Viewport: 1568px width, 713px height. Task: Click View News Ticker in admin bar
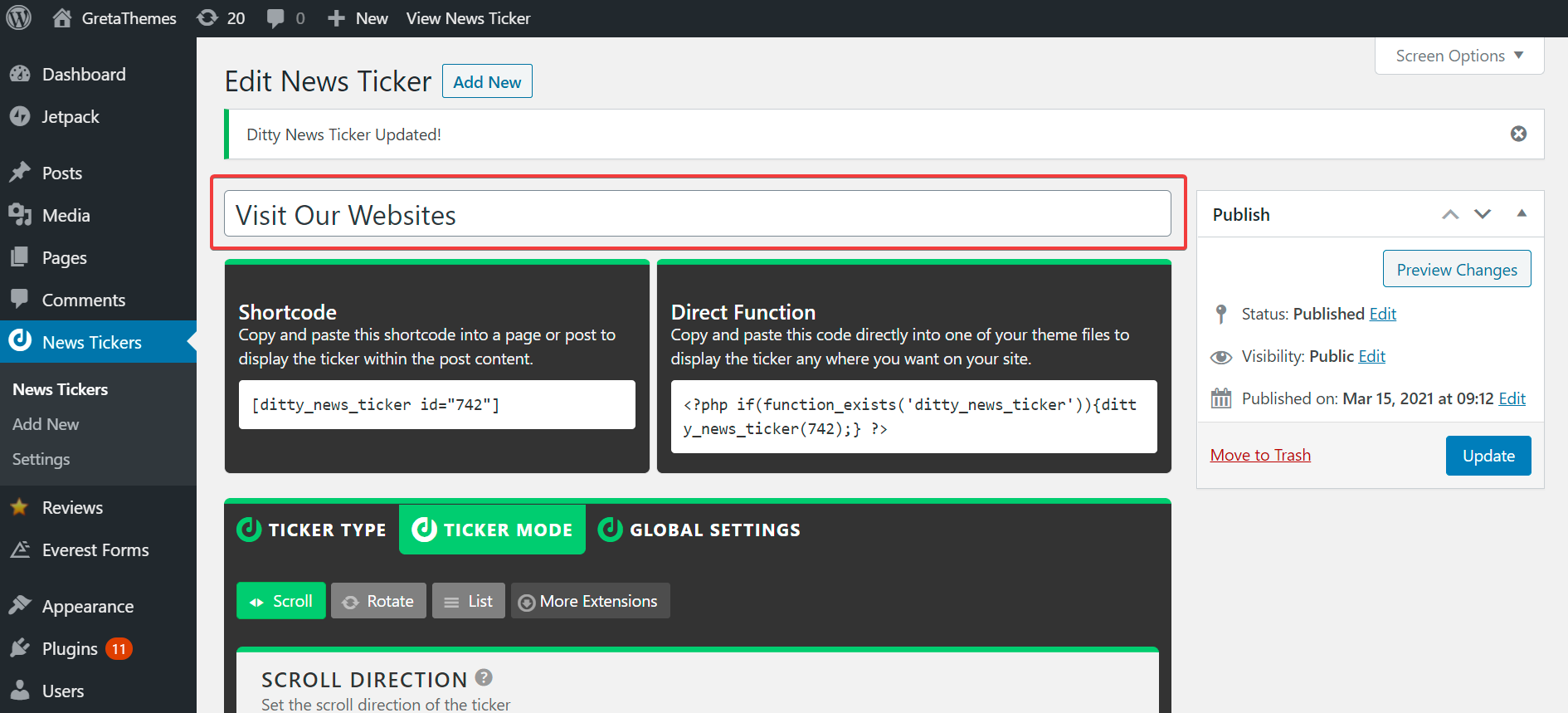point(468,18)
